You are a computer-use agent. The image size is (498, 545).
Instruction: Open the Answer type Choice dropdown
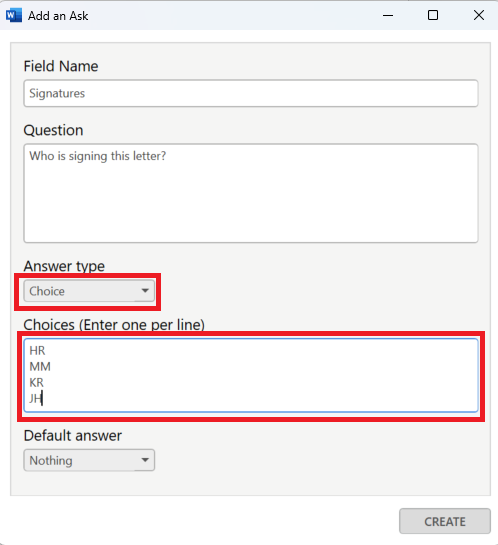(89, 291)
